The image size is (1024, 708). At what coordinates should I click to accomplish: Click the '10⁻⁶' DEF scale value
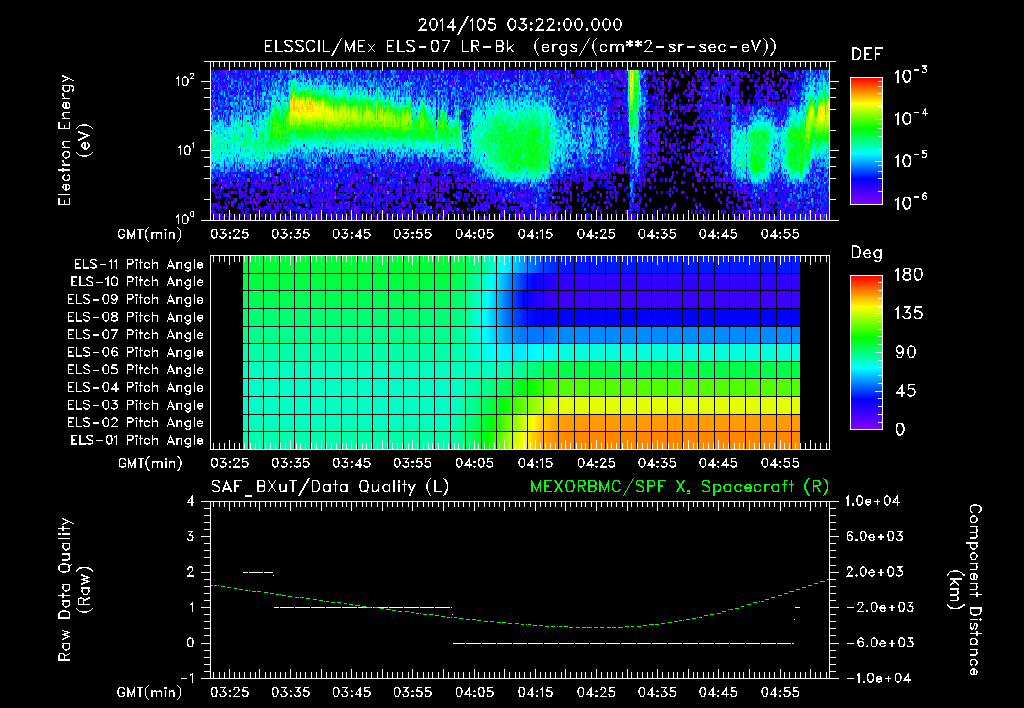[x=910, y=202]
